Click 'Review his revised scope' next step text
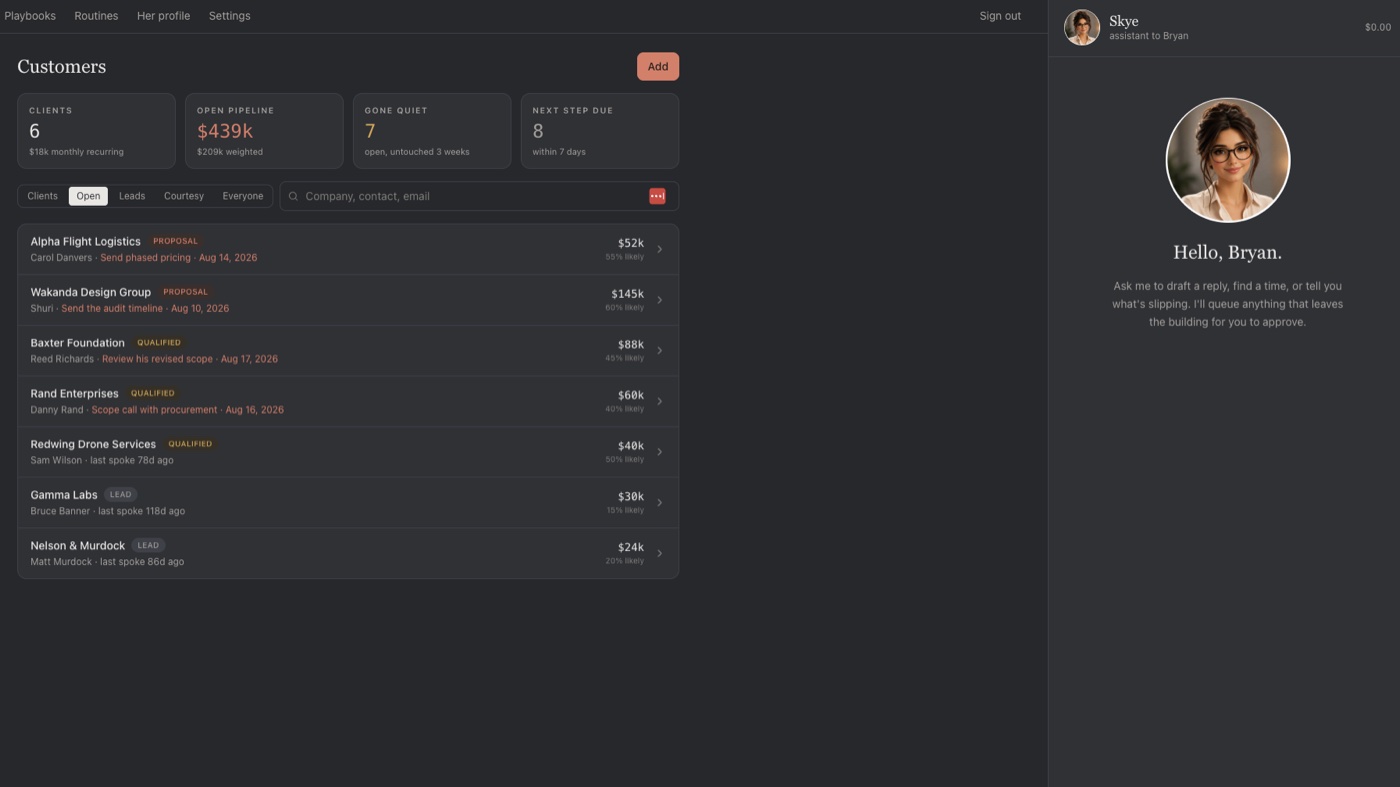Image resolution: width=1400 pixels, height=787 pixels. (157, 359)
